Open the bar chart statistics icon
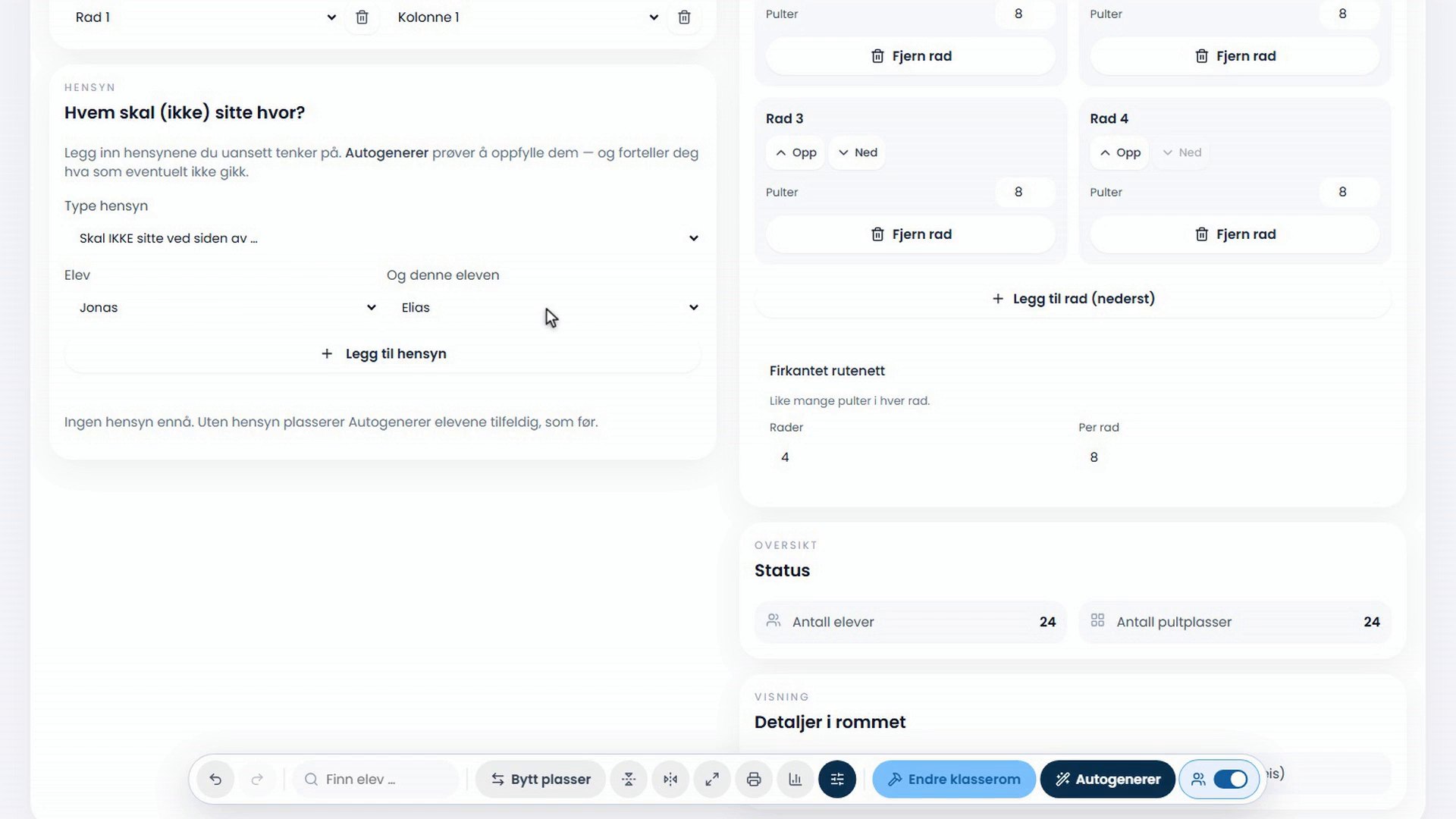 [795, 779]
